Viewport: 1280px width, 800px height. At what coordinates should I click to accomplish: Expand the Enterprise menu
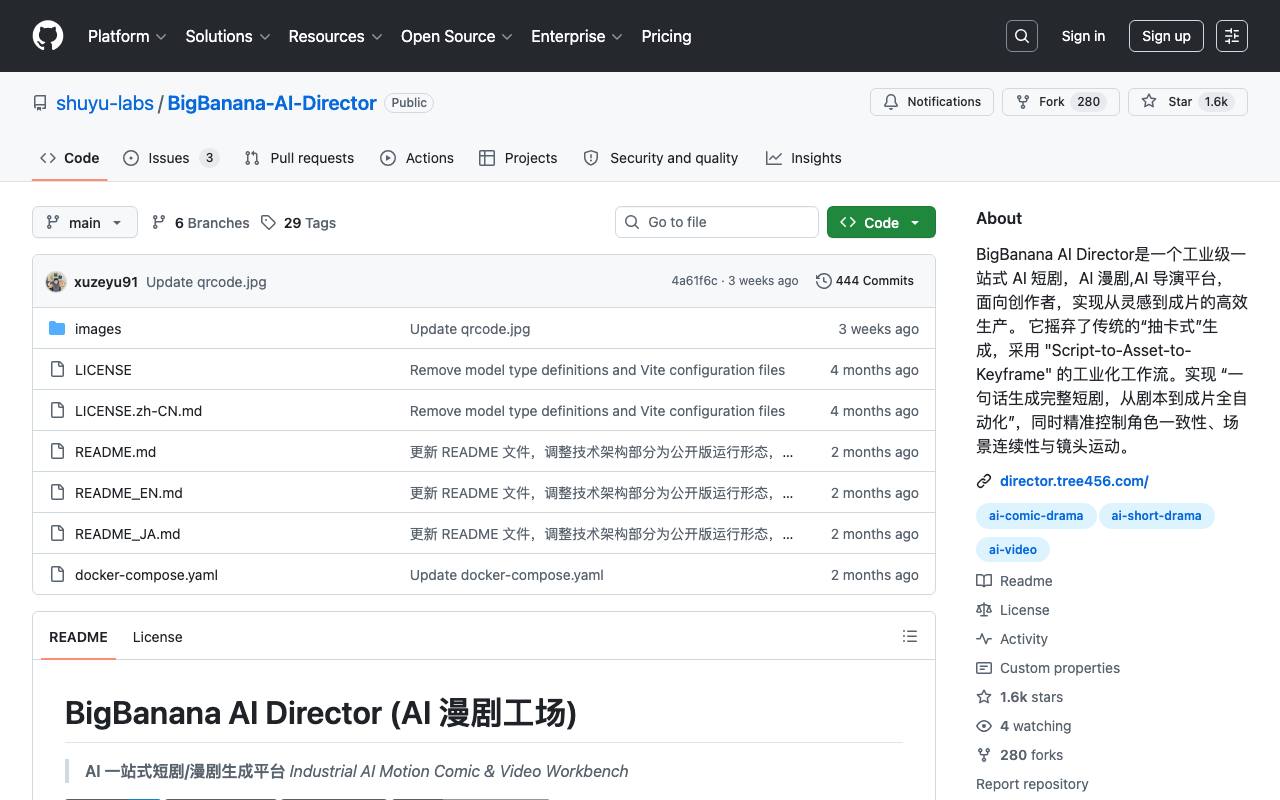point(577,36)
